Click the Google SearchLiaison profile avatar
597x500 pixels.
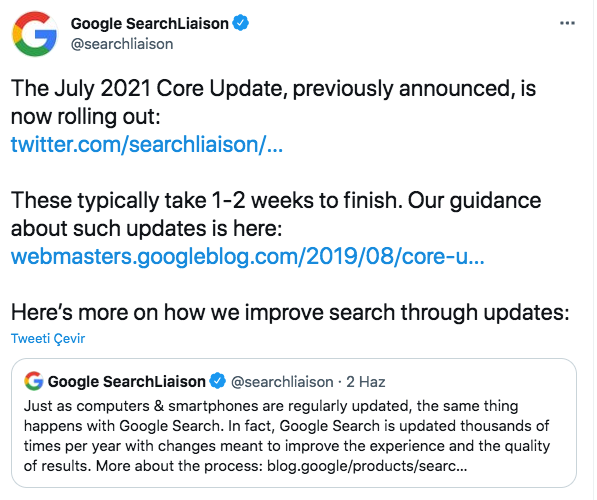click(x=35, y=34)
